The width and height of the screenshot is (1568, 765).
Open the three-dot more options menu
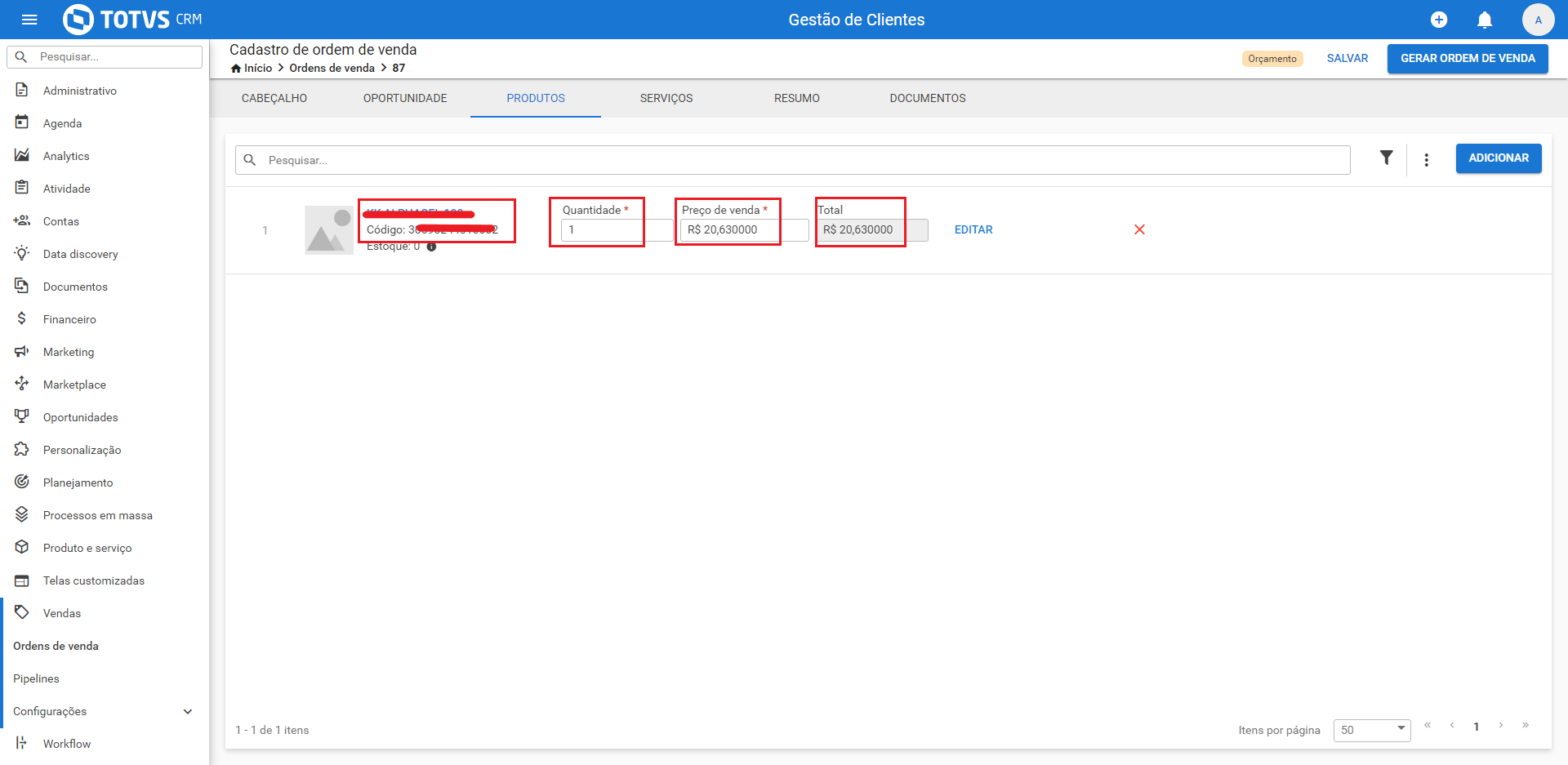pyautogui.click(x=1426, y=160)
